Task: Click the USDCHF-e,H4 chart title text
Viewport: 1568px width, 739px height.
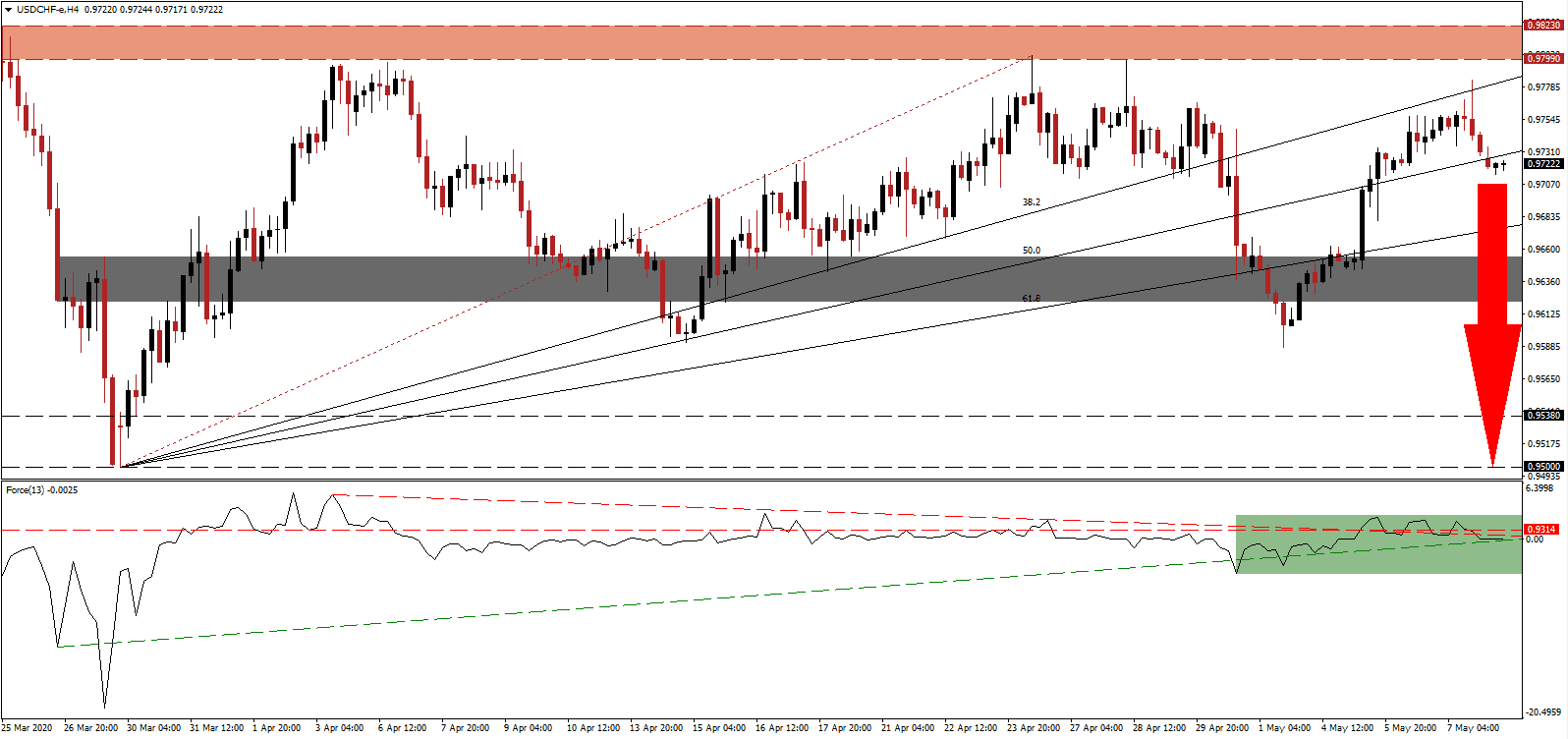Action: (x=48, y=10)
